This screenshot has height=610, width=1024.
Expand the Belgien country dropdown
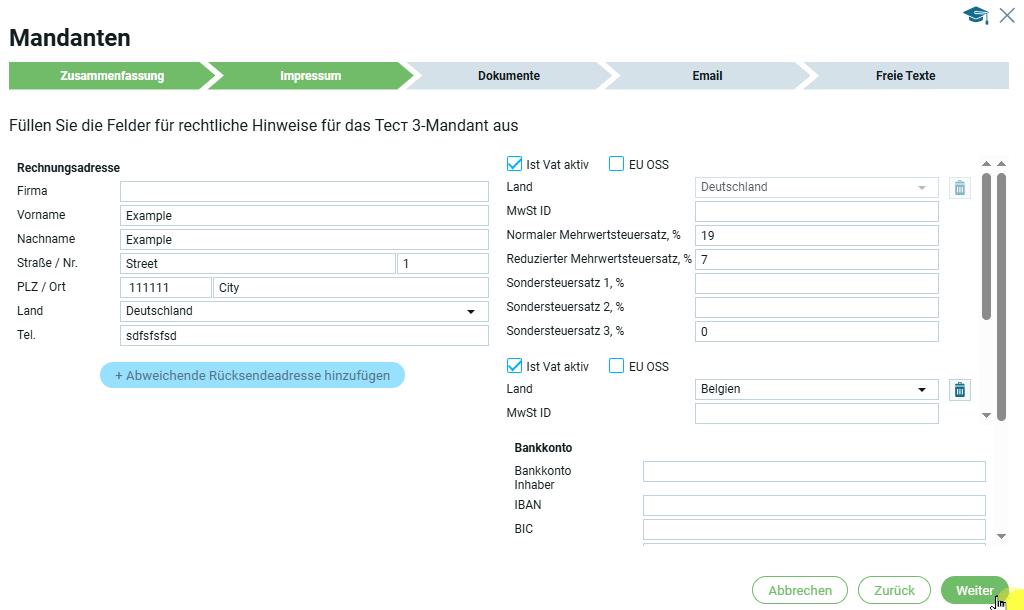tap(816, 389)
